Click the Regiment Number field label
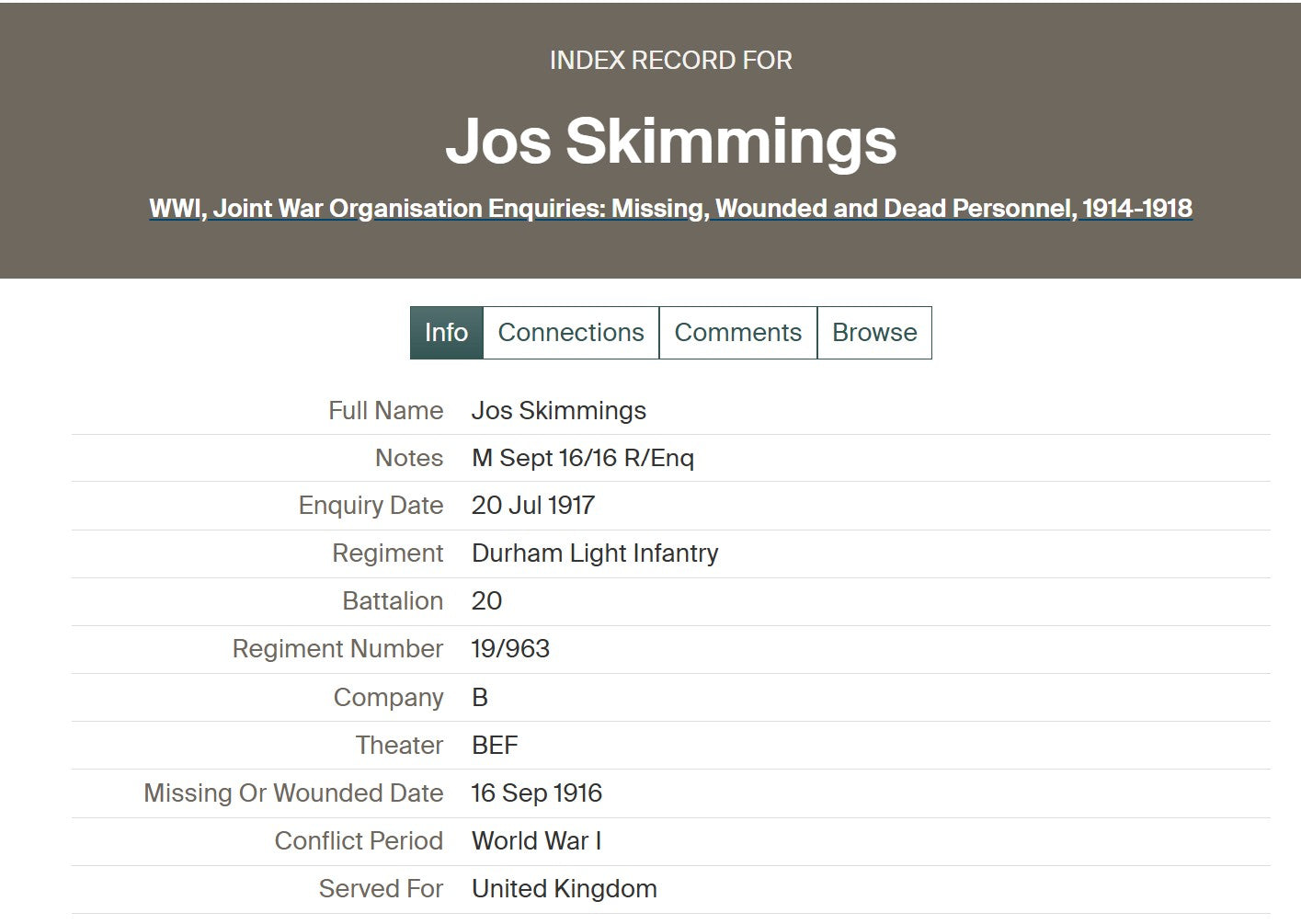Viewport: 1301px width, 924px height. tap(337, 649)
